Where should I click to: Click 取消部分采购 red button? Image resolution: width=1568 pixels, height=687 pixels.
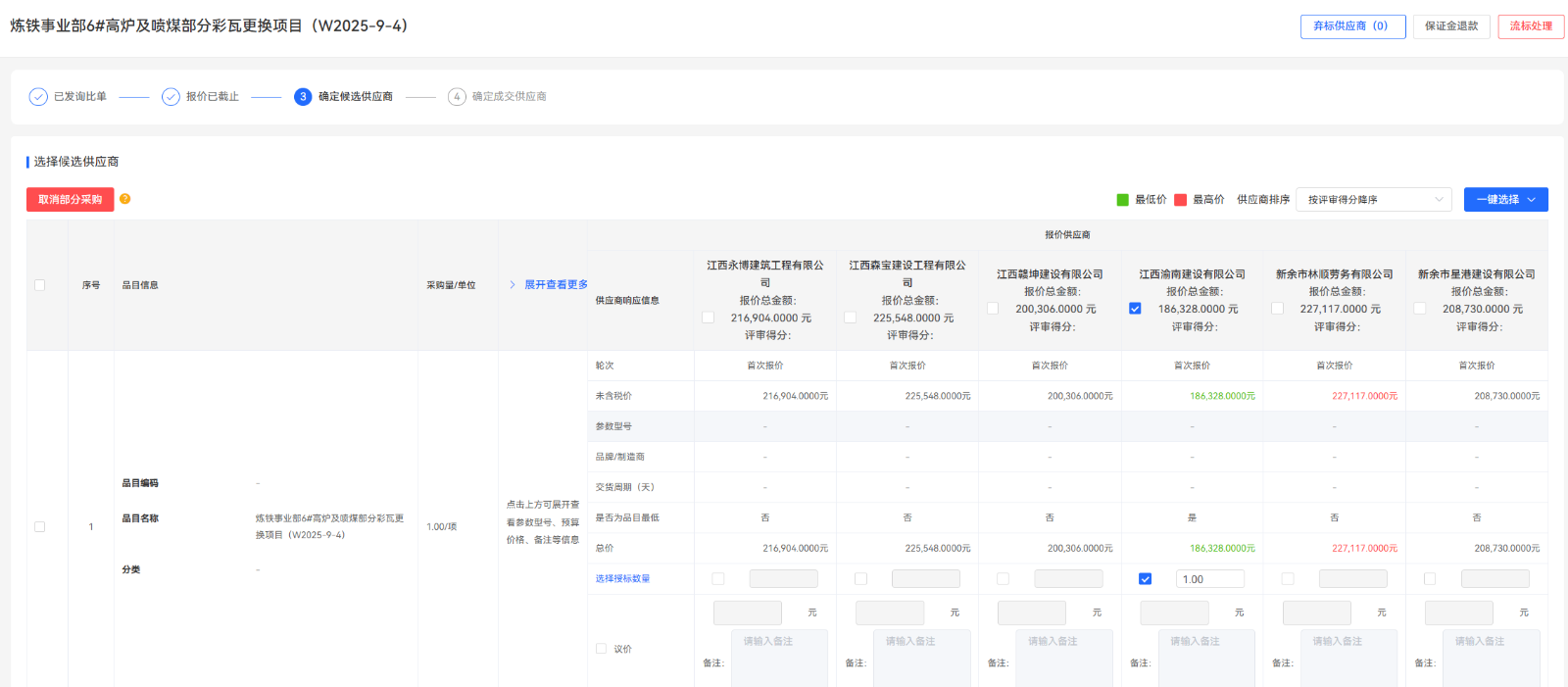pos(71,200)
